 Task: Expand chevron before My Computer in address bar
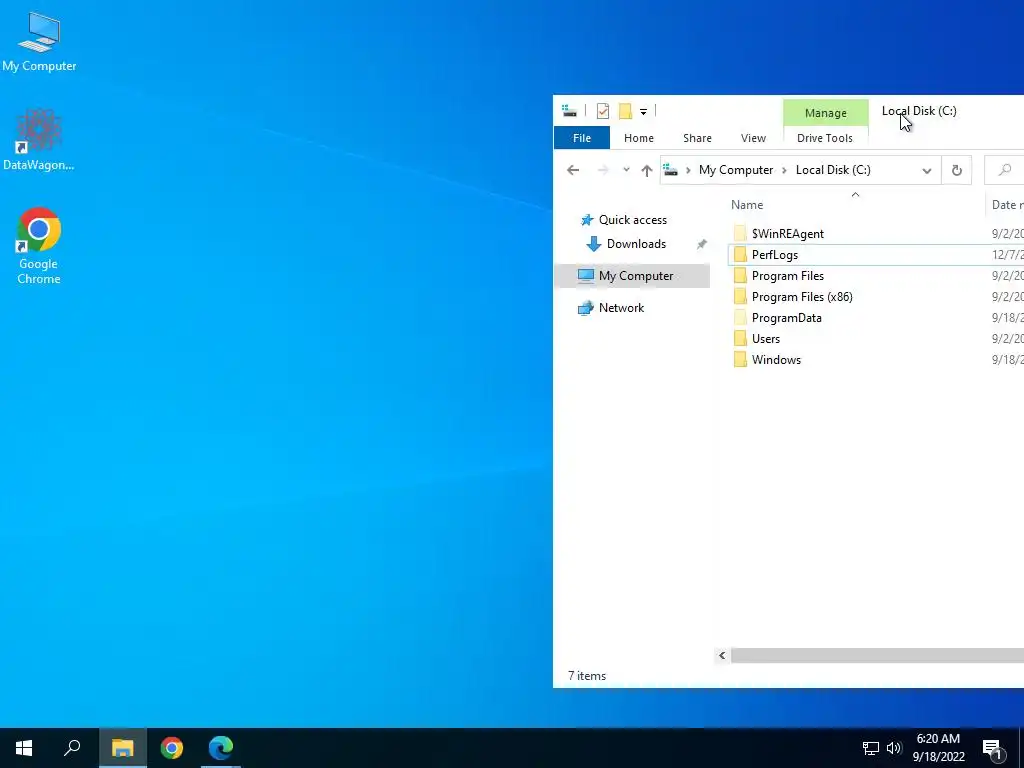click(x=688, y=170)
